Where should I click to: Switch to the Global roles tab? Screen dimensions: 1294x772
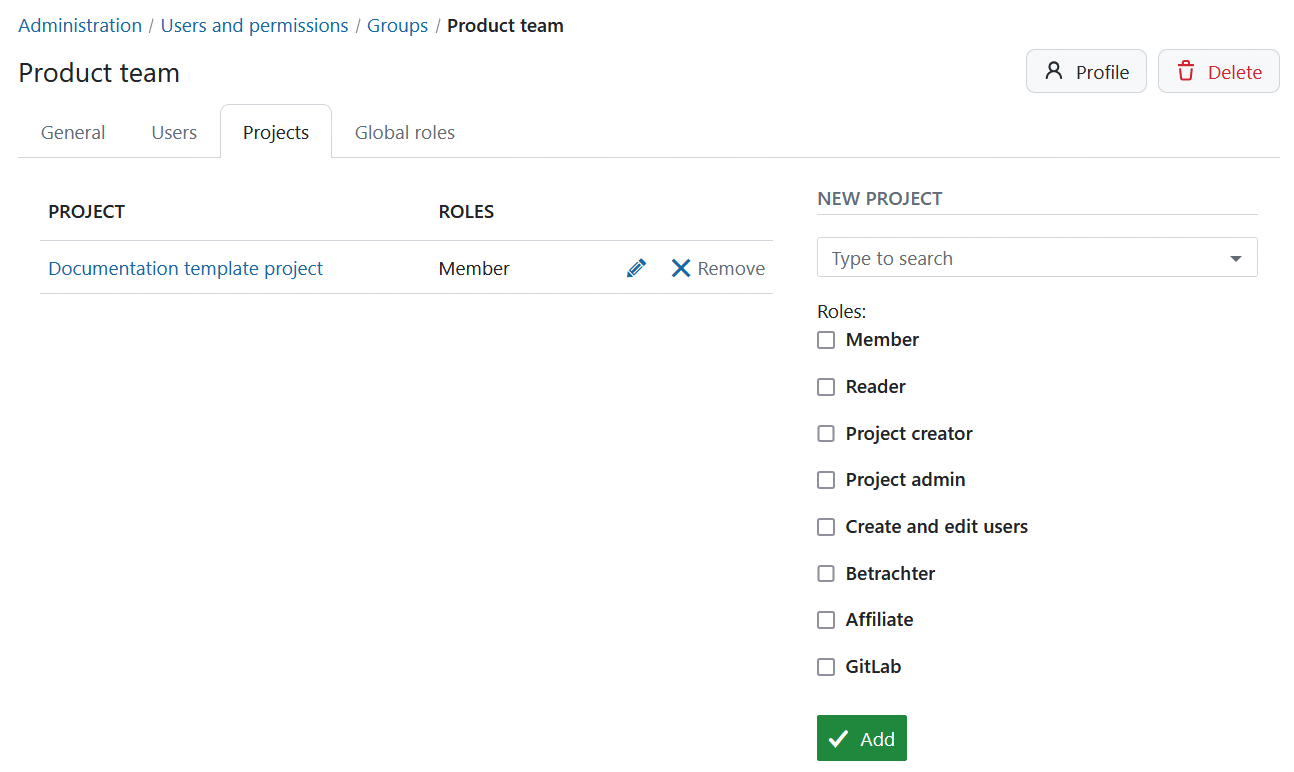(x=404, y=131)
